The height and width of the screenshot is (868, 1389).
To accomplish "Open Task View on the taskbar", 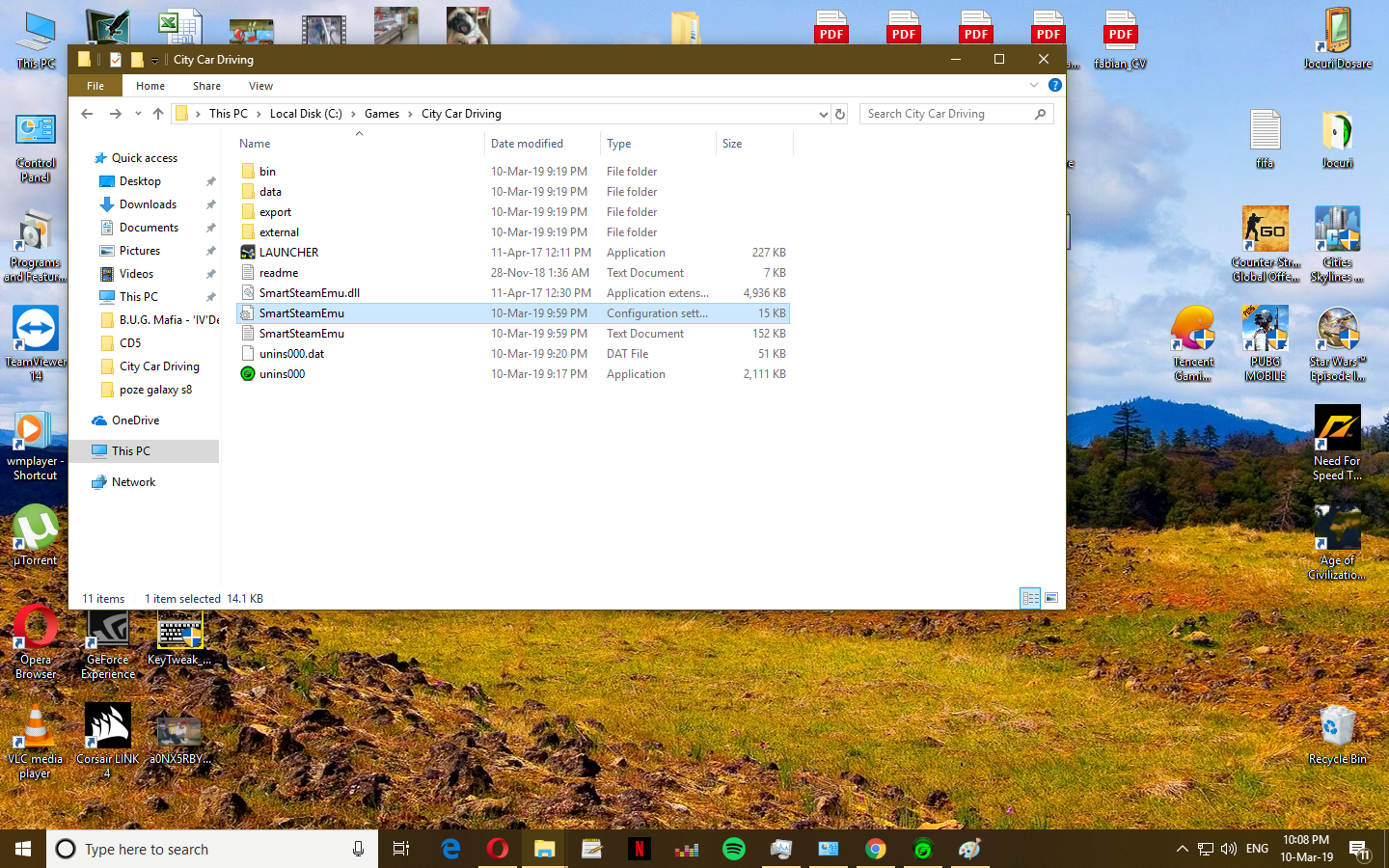I will 401,849.
